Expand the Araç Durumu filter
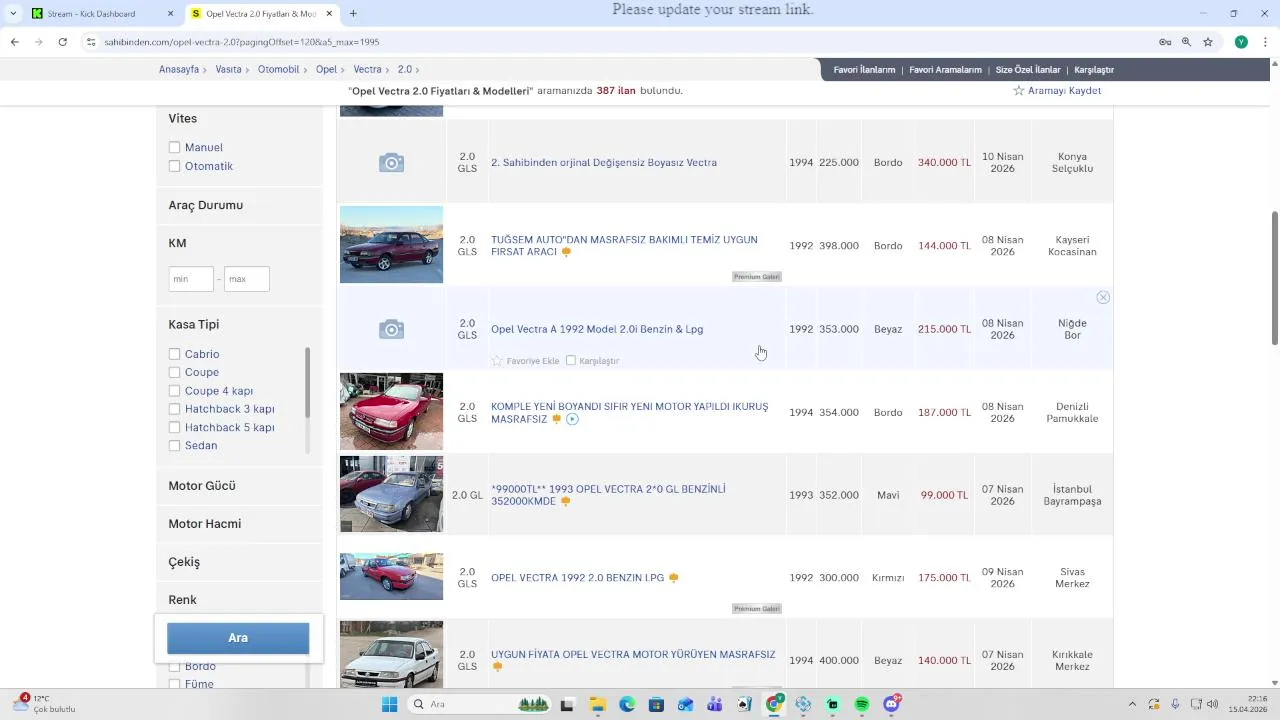This screenshot has width=1280, height=720. click(239, 205)
